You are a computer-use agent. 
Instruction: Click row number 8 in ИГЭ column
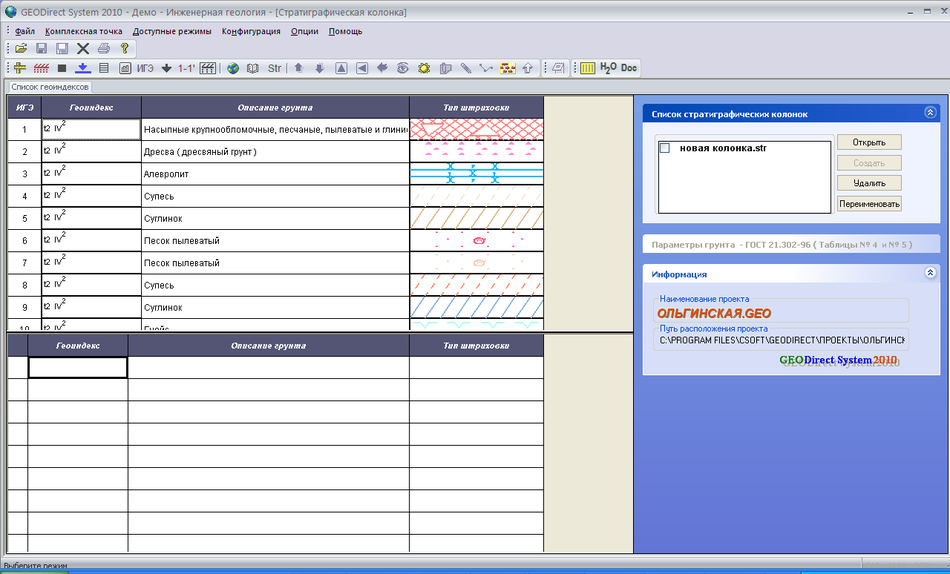pos(24,285)
